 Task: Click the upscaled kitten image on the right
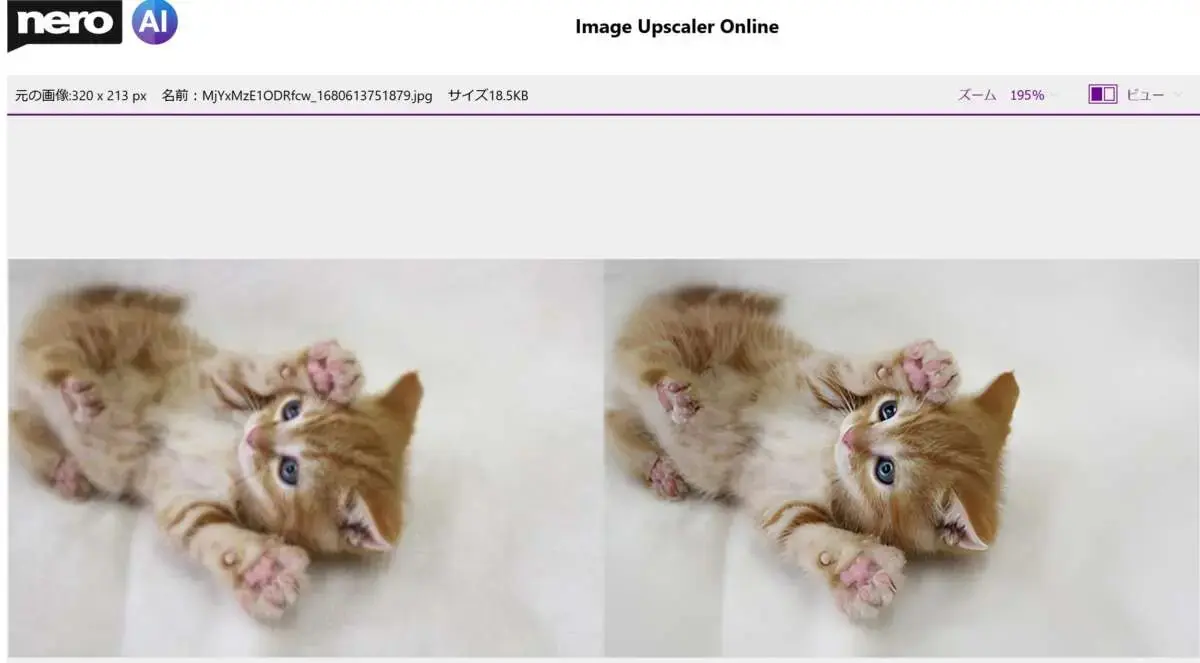901,458
